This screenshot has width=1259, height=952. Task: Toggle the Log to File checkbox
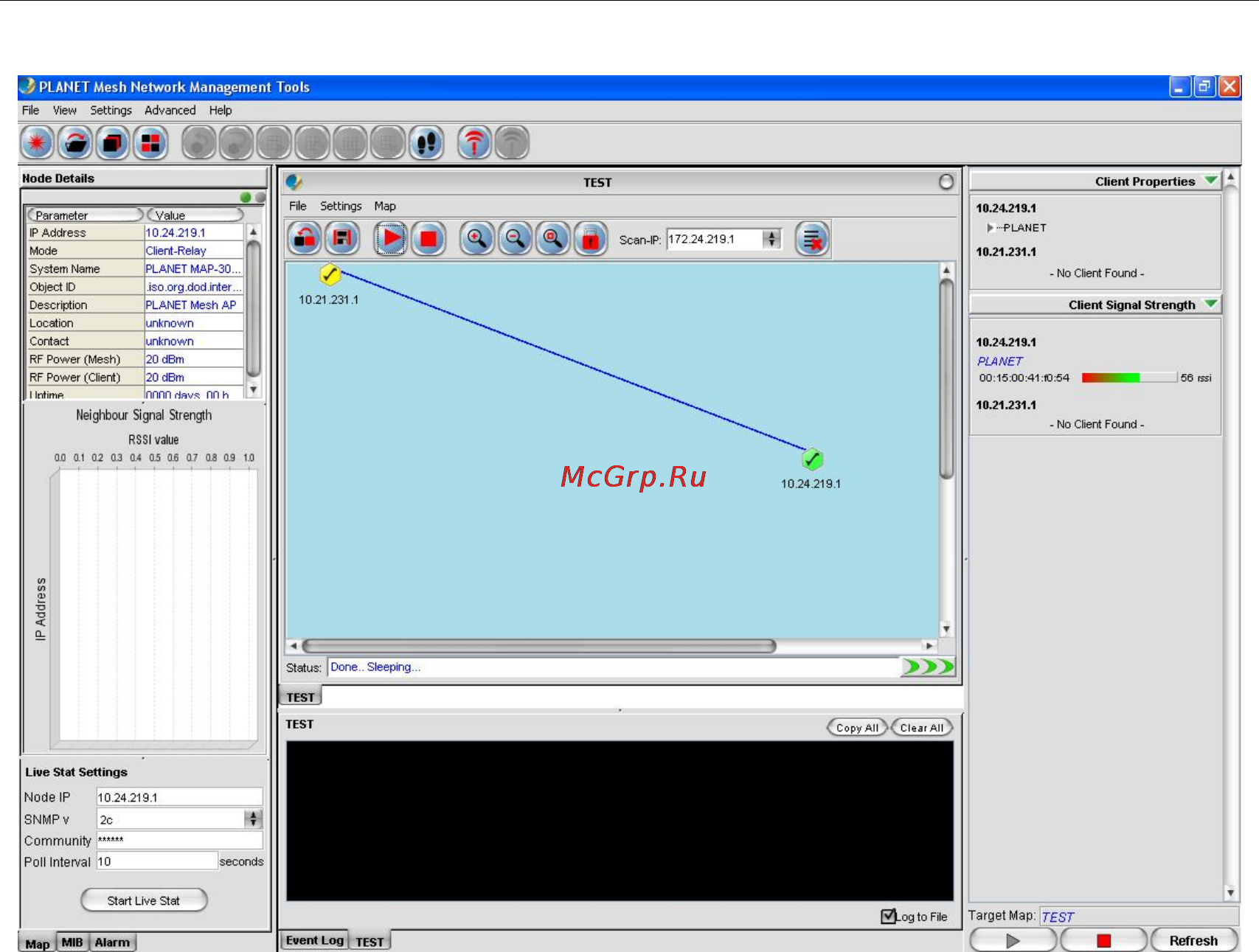point(889,917)
